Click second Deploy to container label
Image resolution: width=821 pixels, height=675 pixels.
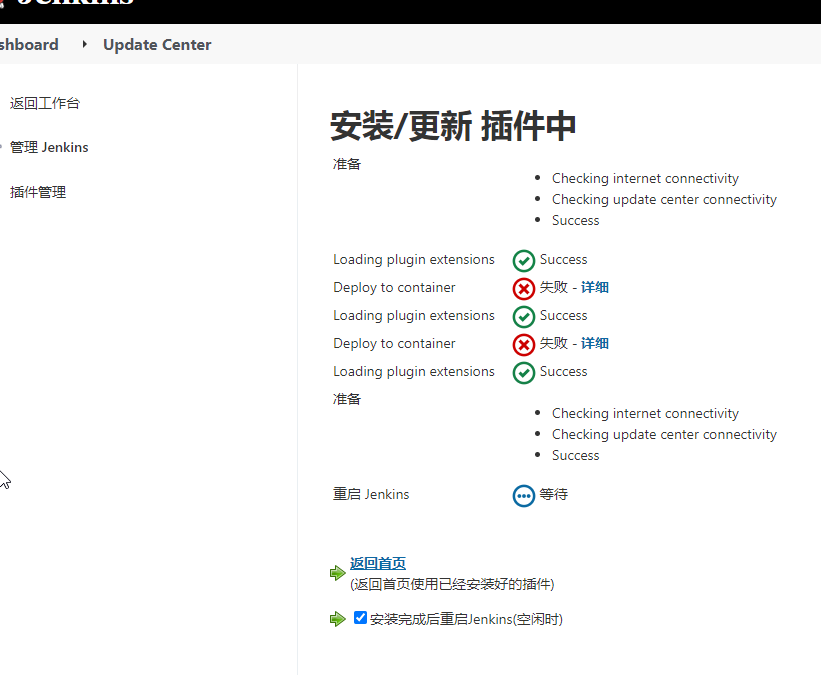394,343
